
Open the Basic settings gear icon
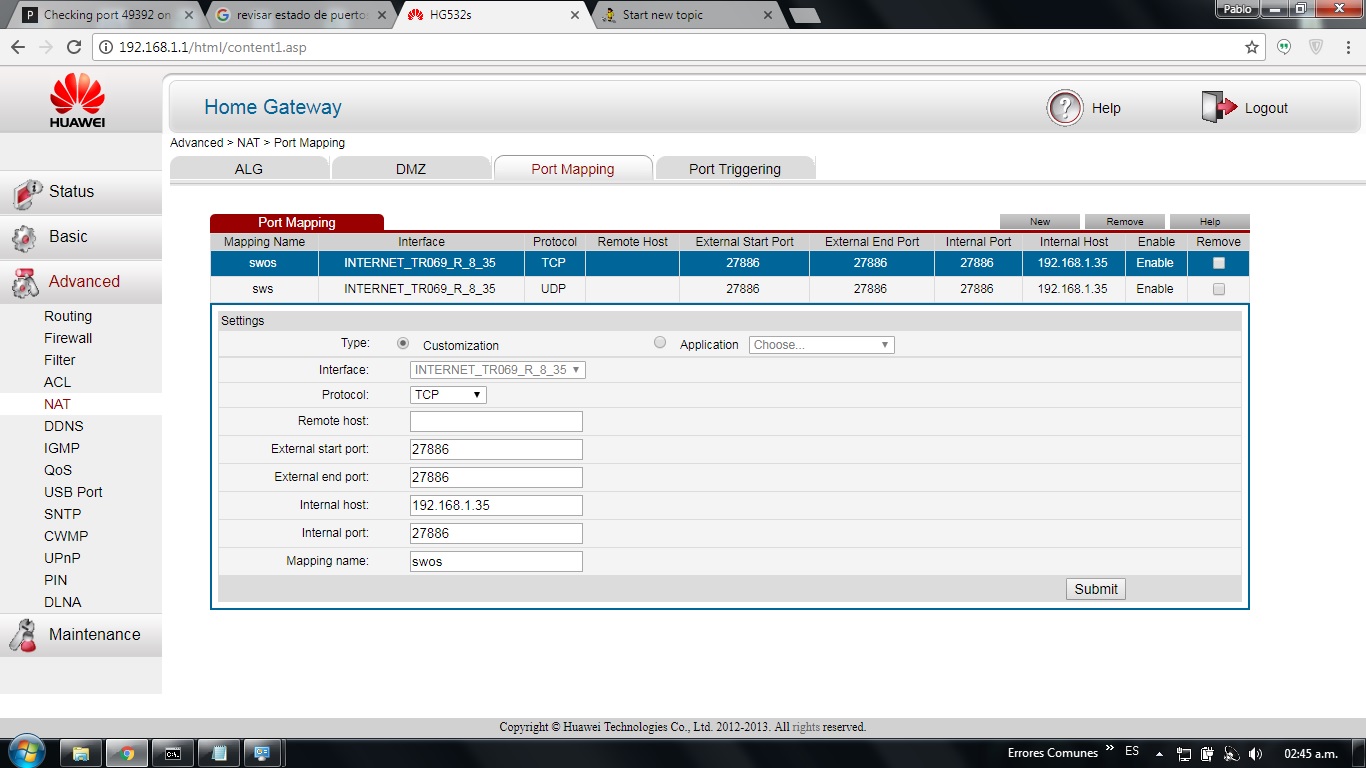pyautogui.click(x=25, y=238)
